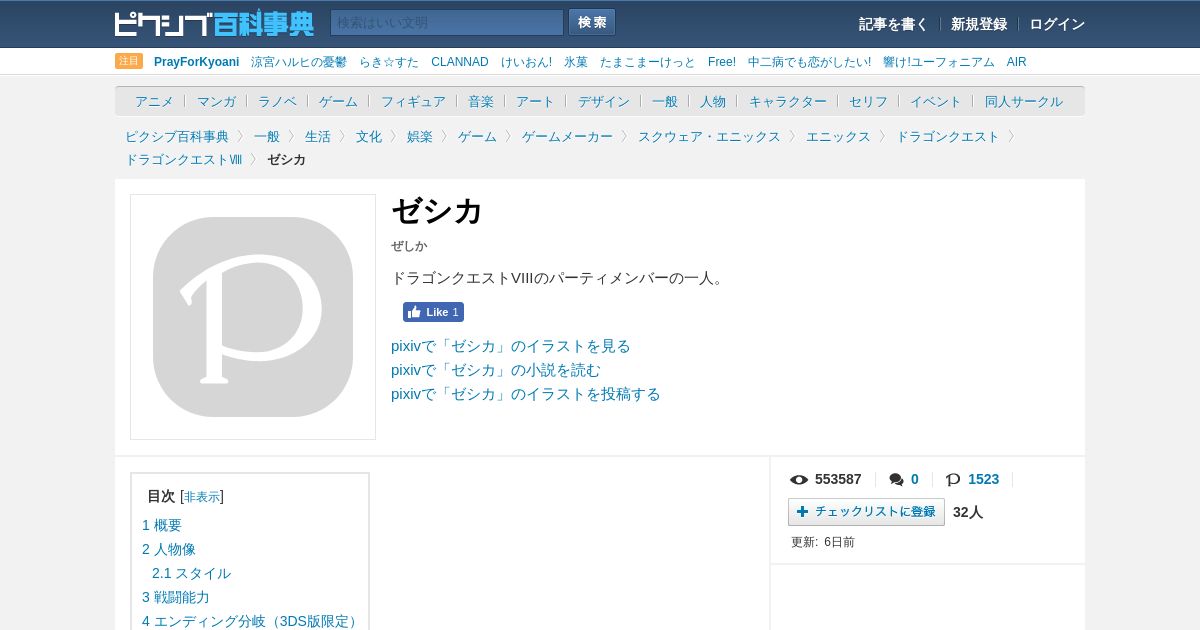Open 生活 breadcrumb link
This screenshot has width=1200, height=630.
318,136
